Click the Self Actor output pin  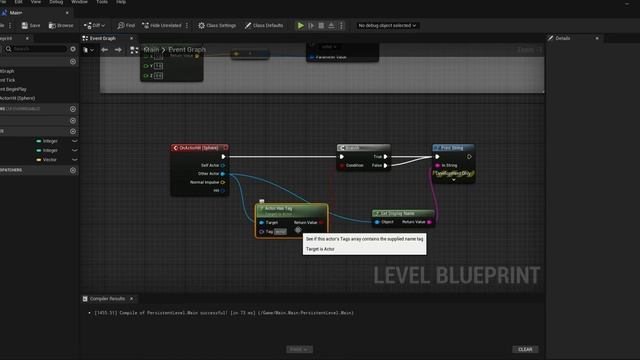tap(223, 165)
